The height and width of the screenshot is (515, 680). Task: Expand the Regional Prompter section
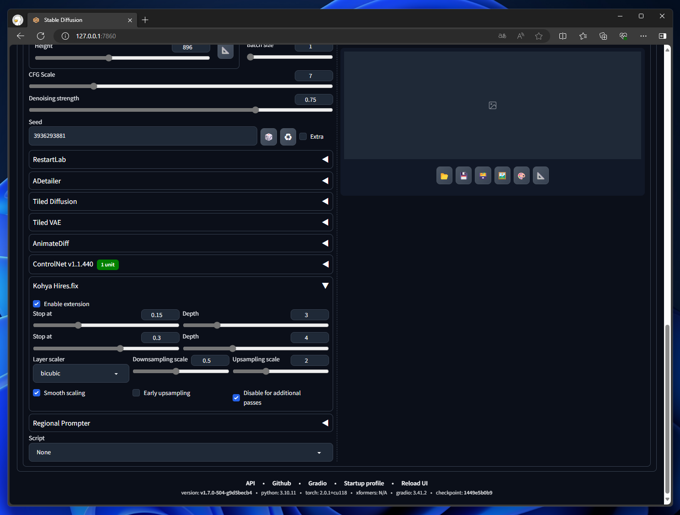click(x=180, y=423)
